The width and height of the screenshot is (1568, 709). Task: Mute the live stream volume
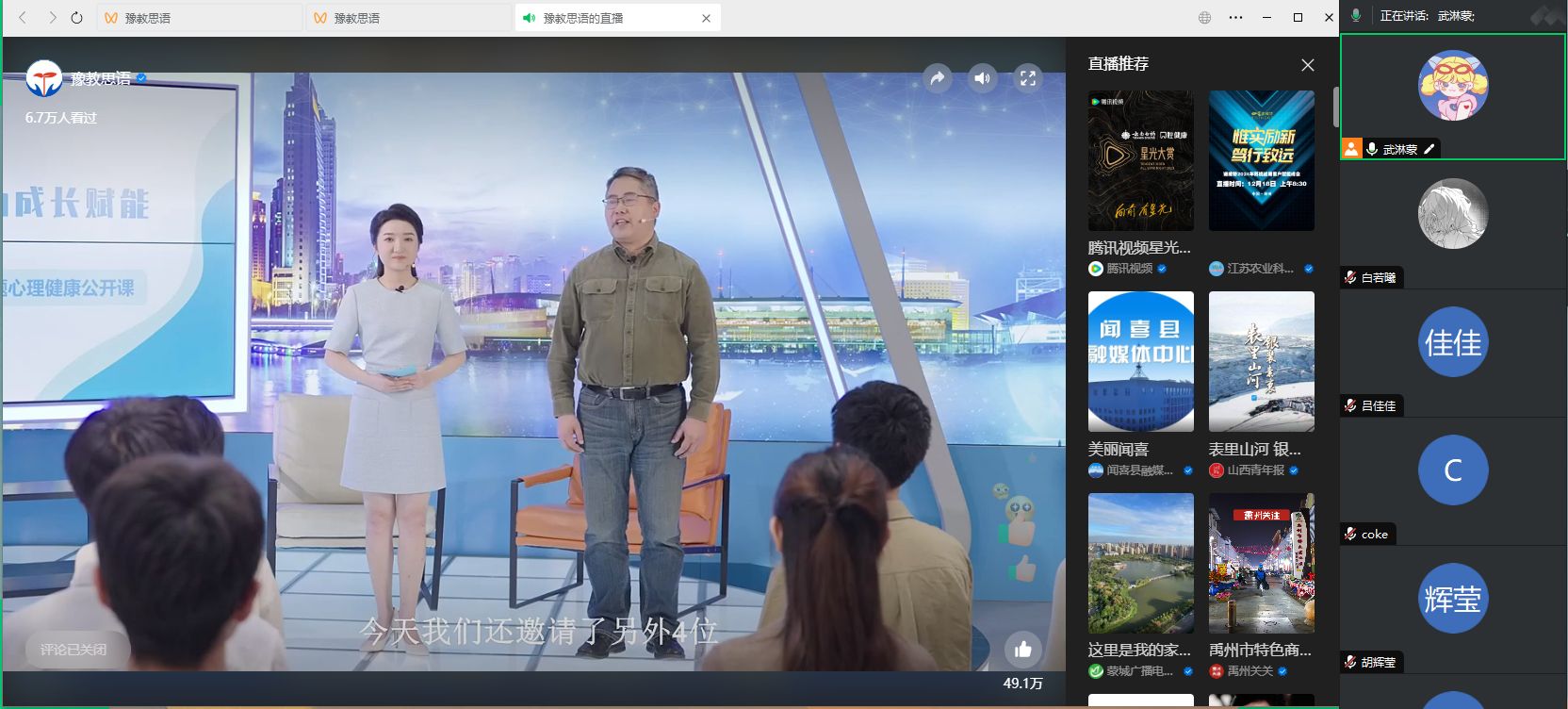pos(982,78)
